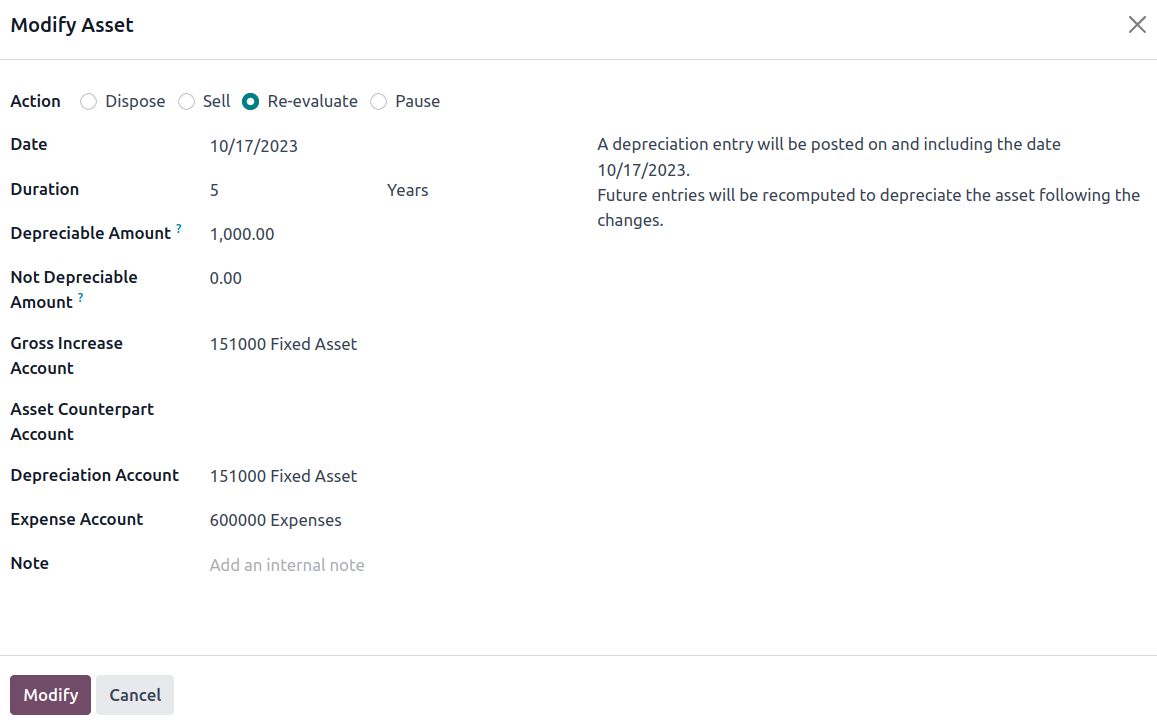The image size is (1157, 726).
Task: Click the Cancel button
Action: point(135,695)
